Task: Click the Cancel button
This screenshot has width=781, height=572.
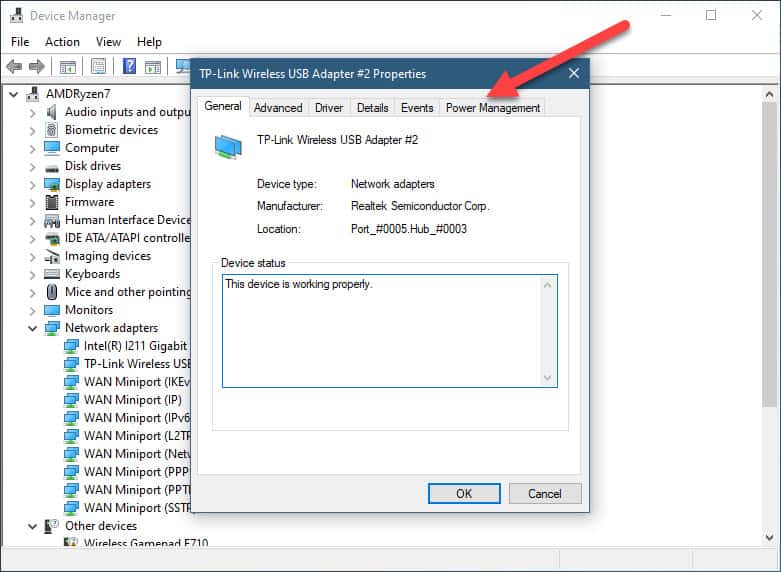Action: click(x=545, y=494)
